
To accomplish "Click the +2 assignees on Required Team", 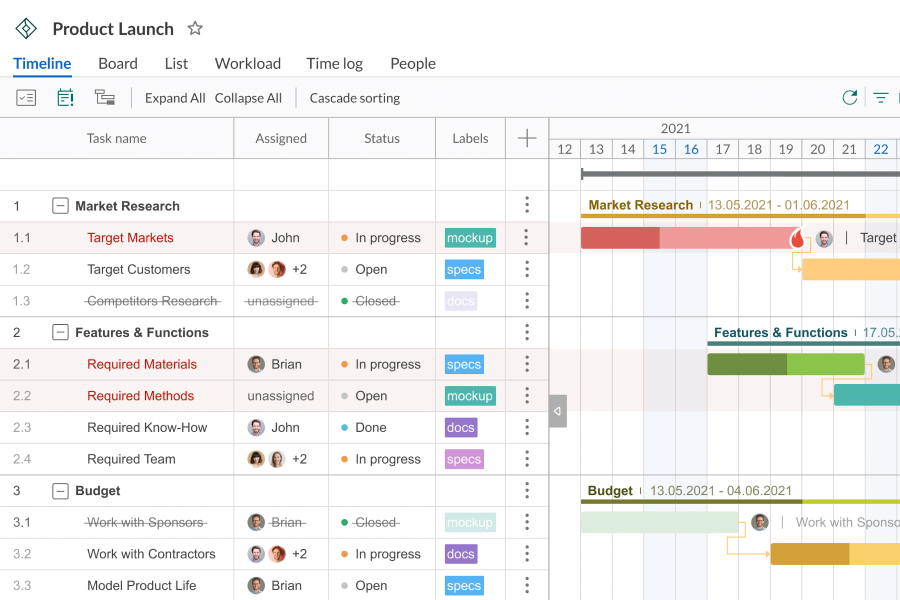I will (299, 459).
